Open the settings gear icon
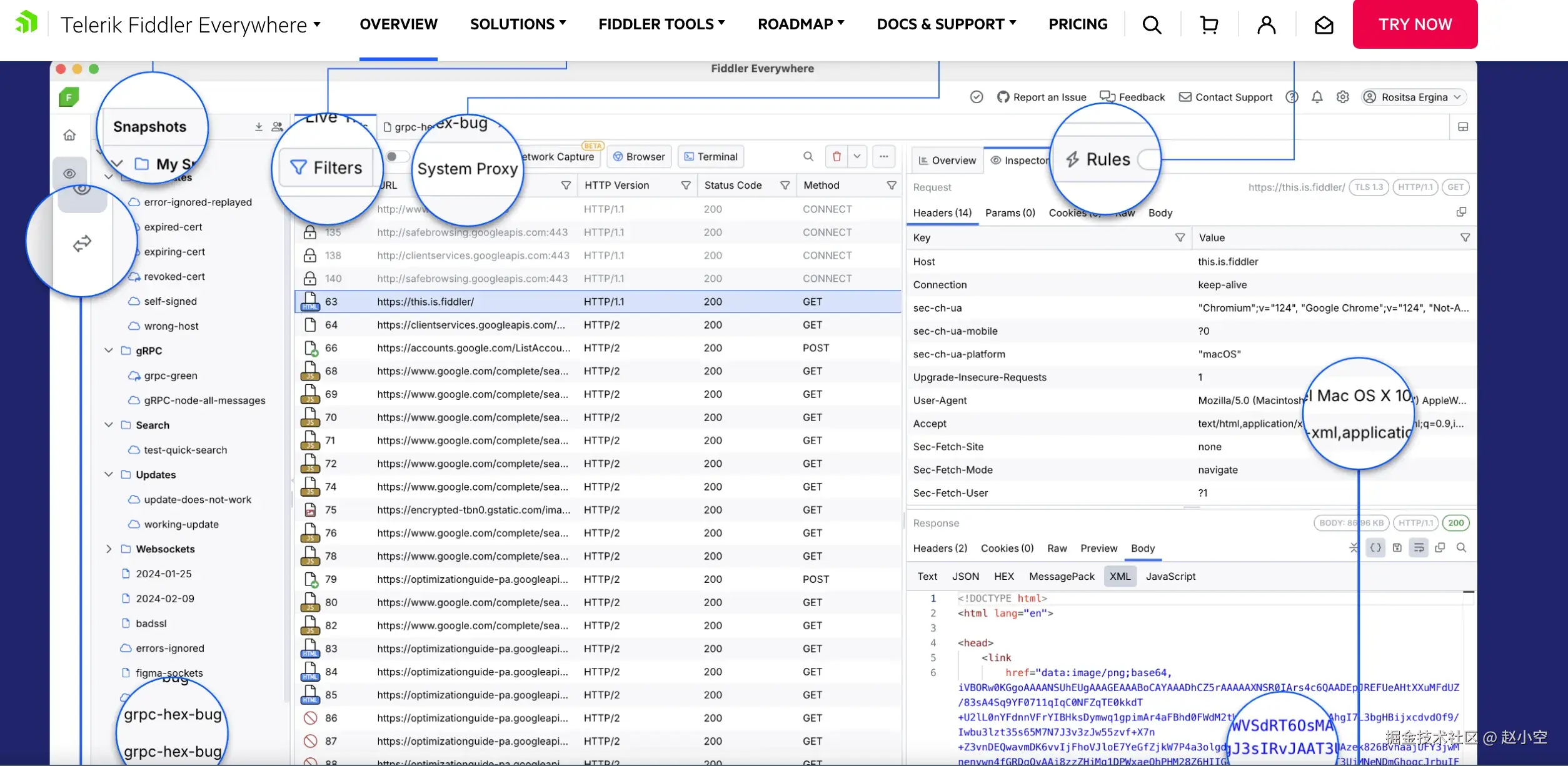 (x=1342, y=97)
